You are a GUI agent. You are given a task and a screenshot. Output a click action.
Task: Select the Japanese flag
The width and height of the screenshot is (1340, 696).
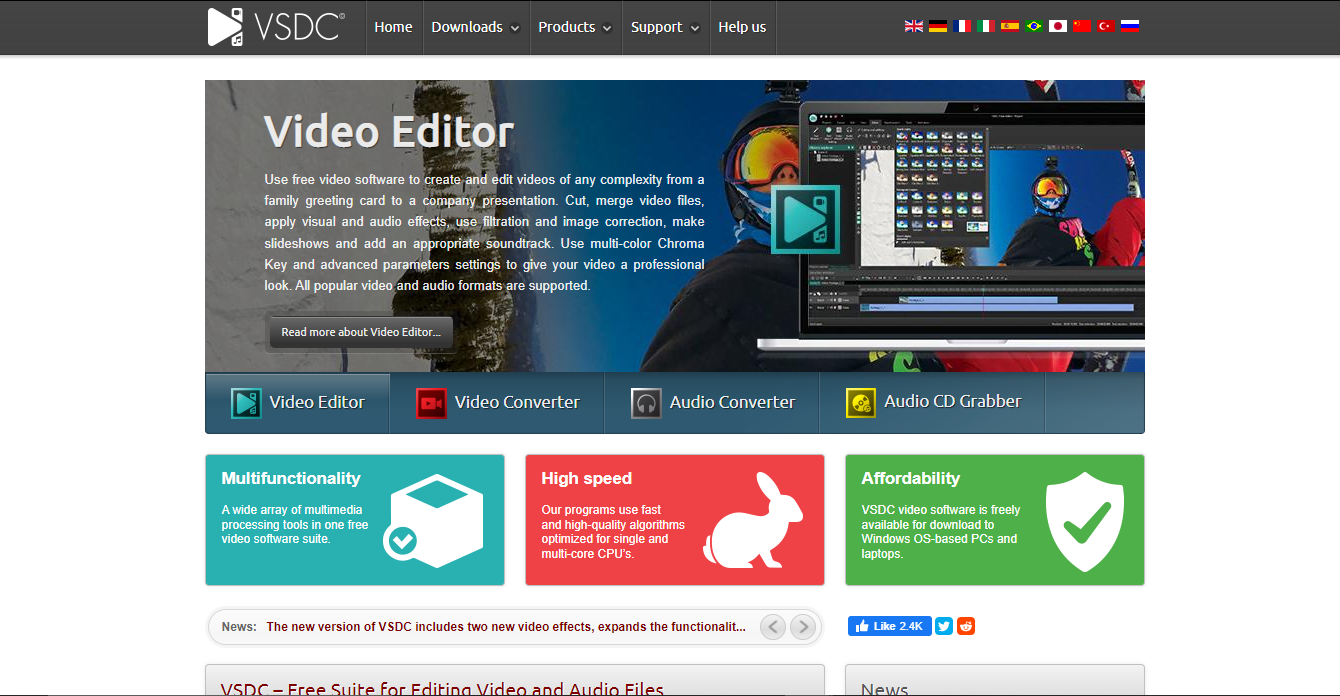pyautogui.click(x=1058, y=26)
